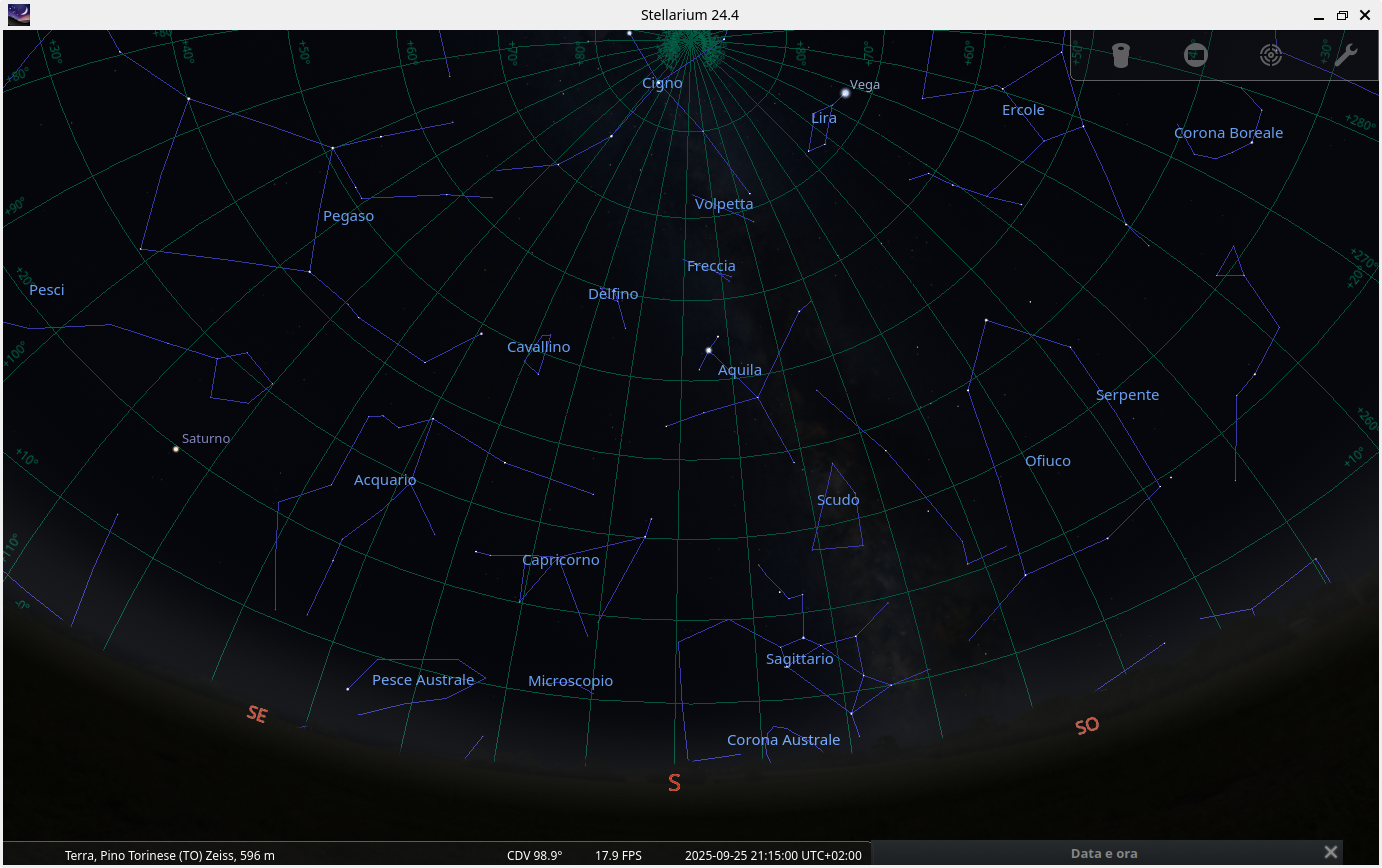Select the bright star Vega

point(845,92)
